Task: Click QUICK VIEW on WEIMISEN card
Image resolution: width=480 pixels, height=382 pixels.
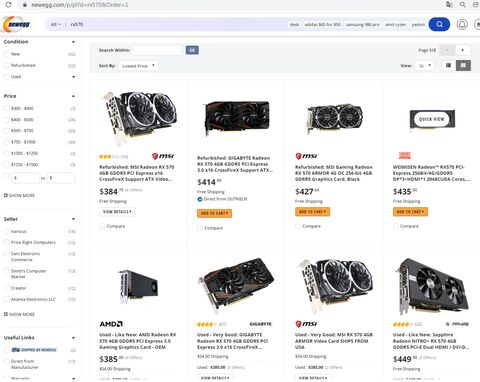Action: pos(431,119)
